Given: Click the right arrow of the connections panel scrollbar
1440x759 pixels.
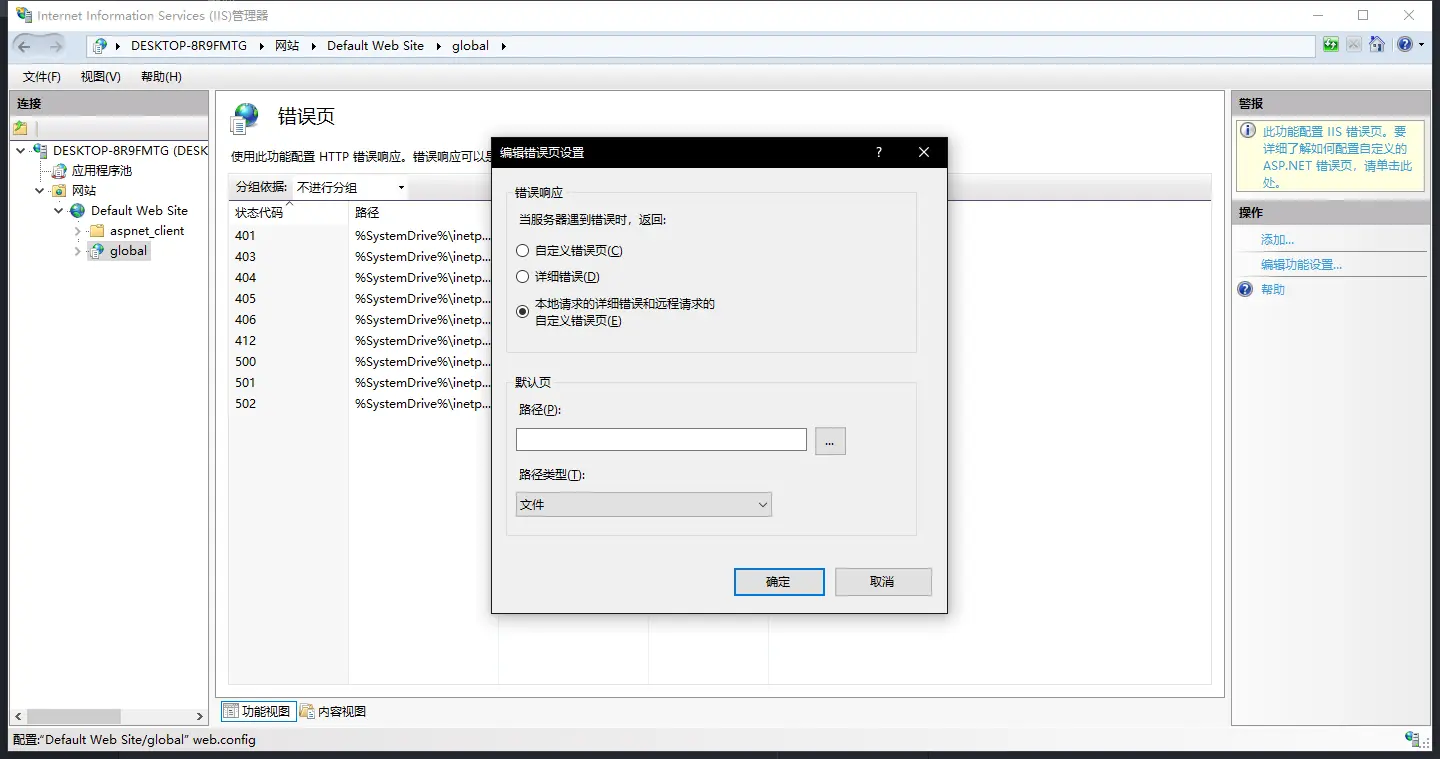Looking at the screenshot, I should tap(200, 716).
